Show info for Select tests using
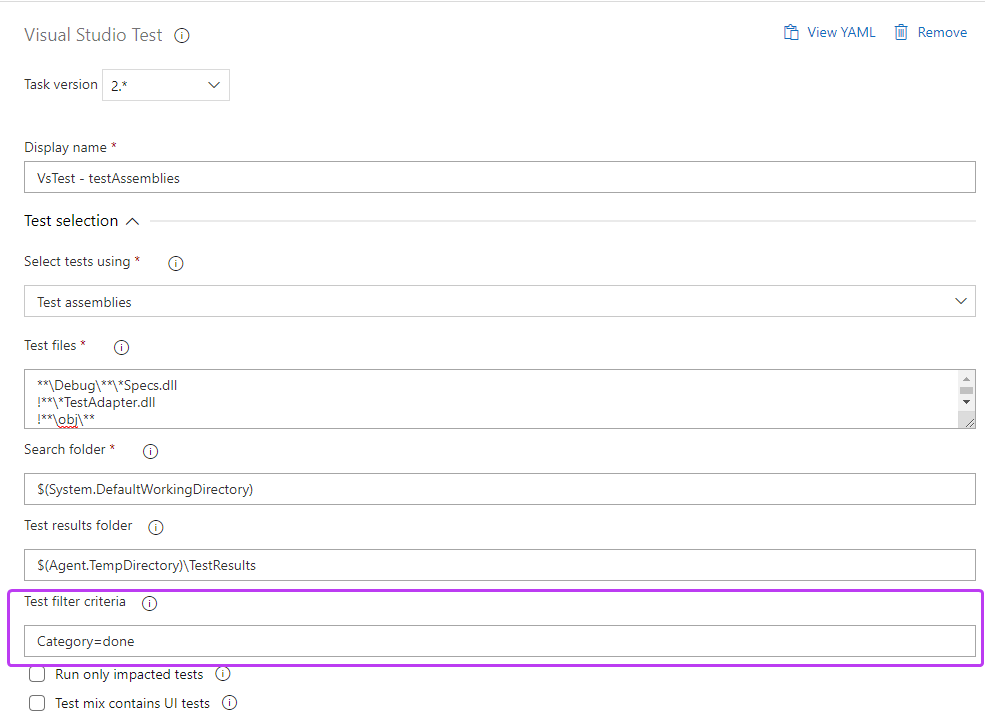The width and height of the screenshot is (985, 720). pos(176,263)
